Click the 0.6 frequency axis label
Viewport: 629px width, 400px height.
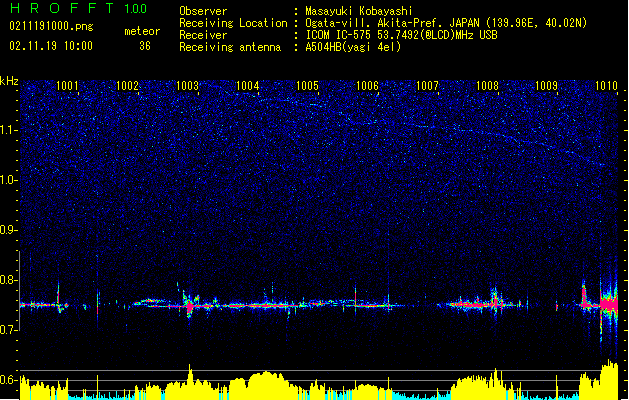point(9,380)
